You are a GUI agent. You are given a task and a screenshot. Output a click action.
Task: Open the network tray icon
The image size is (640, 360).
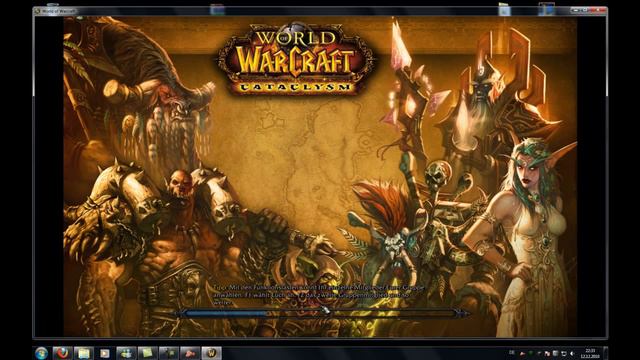coord(564,353)
